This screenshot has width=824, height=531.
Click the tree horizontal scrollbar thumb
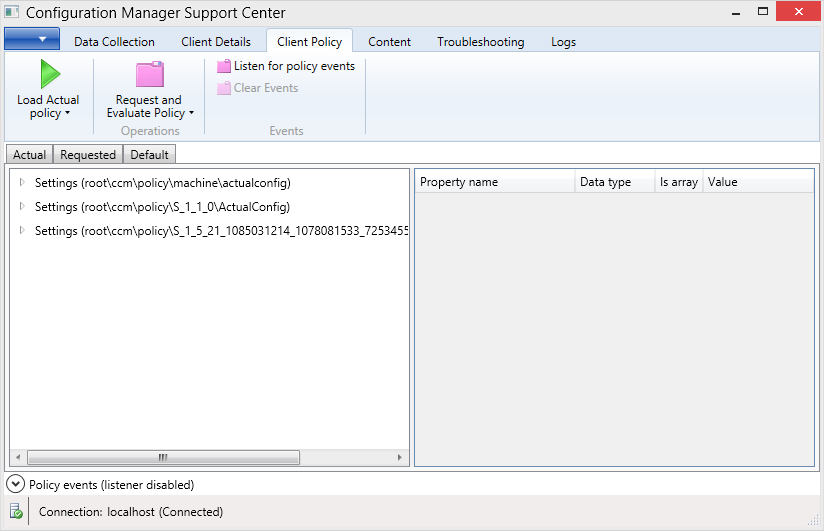click(163, 457)
